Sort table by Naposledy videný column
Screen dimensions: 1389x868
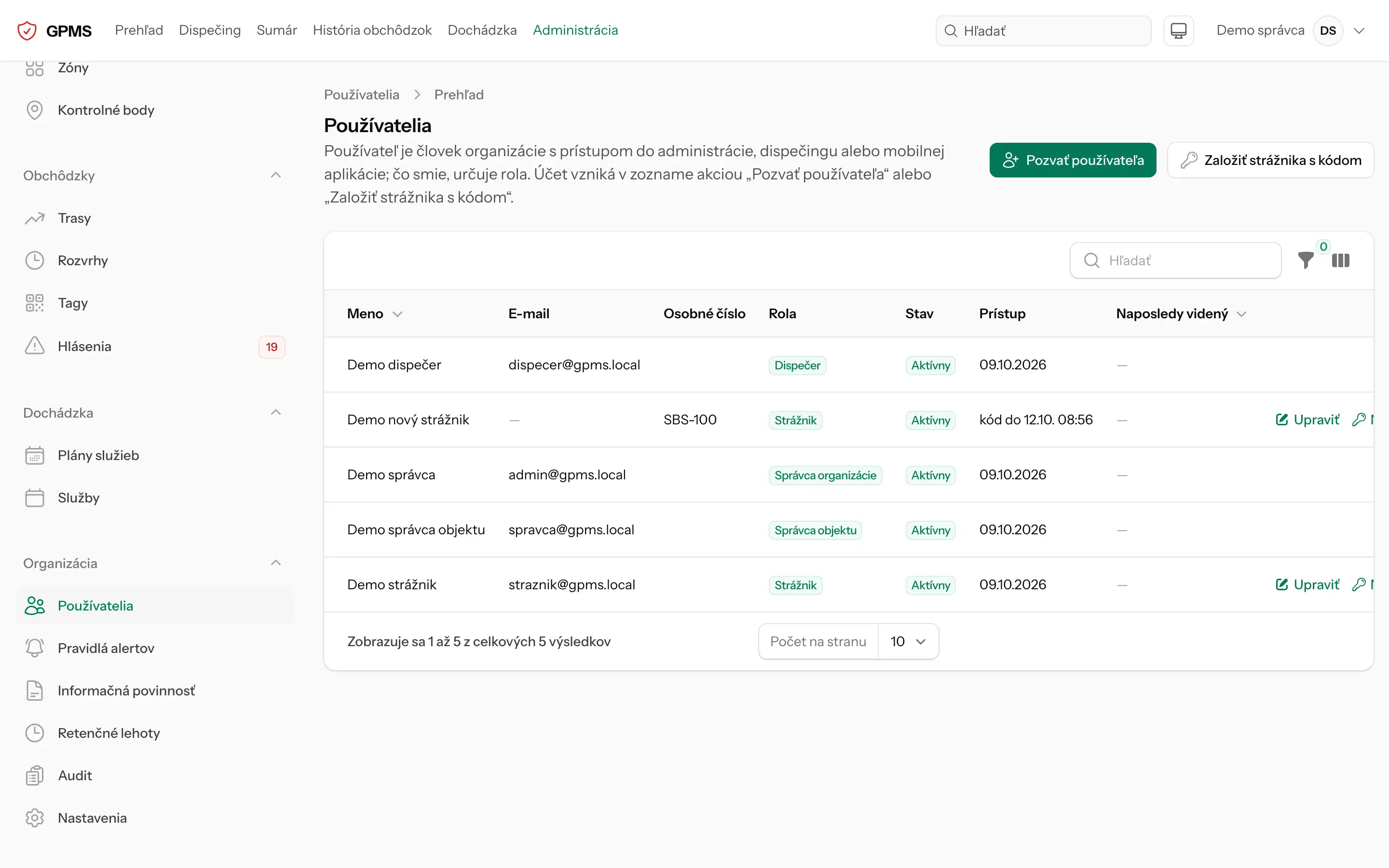coord(1181,313)
